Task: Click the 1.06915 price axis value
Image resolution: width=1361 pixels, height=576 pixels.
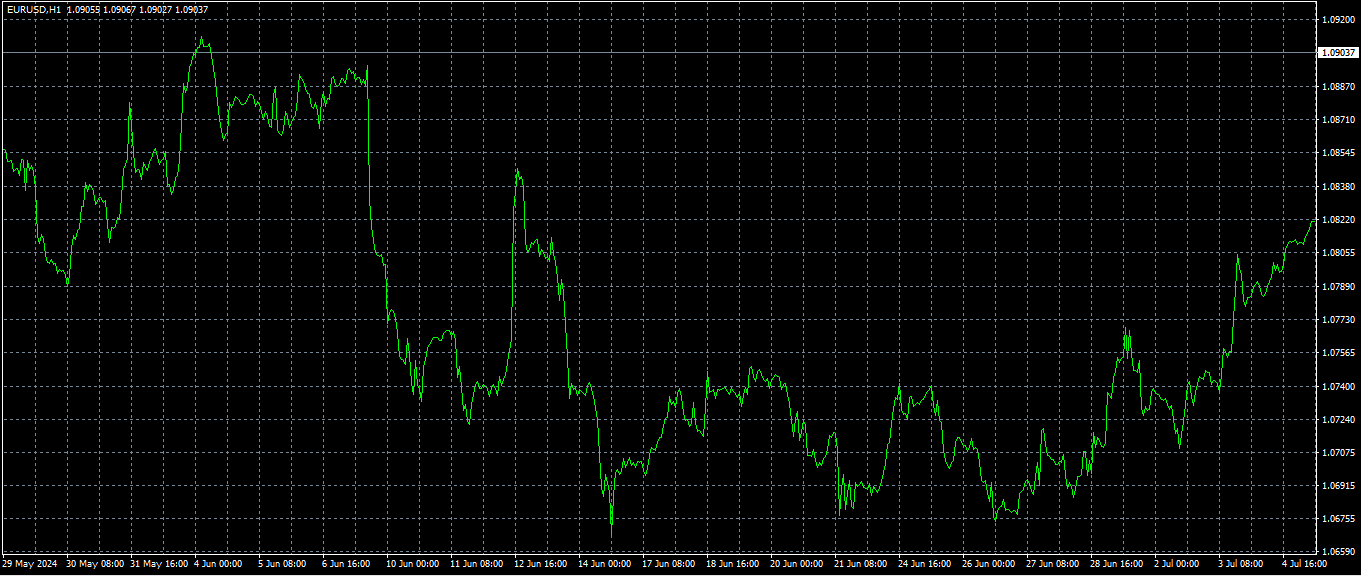Action: coord(1337,486)
